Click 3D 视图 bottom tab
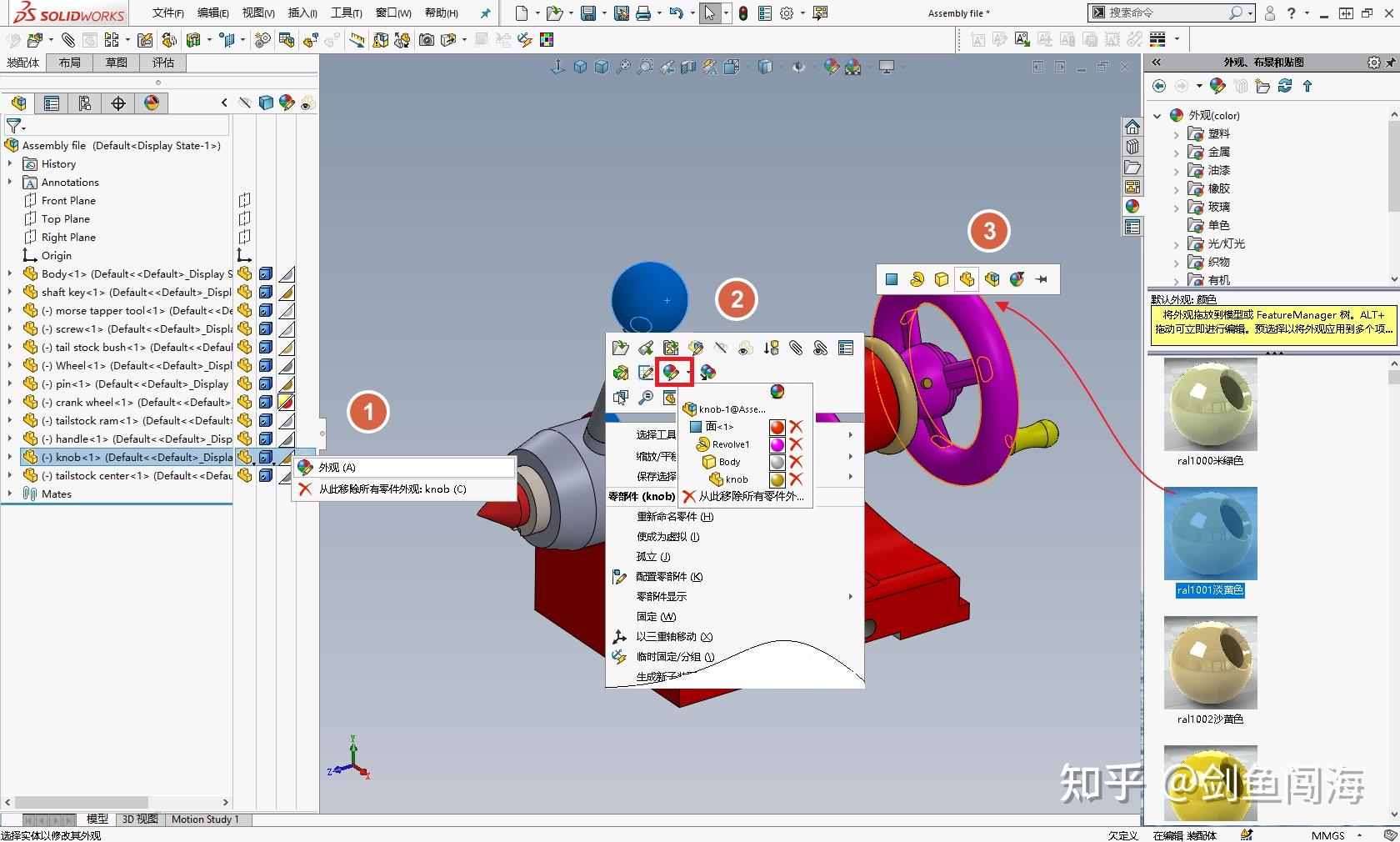Image resolution: width=1400 pixels, height=842 pixels. point(139,819)
